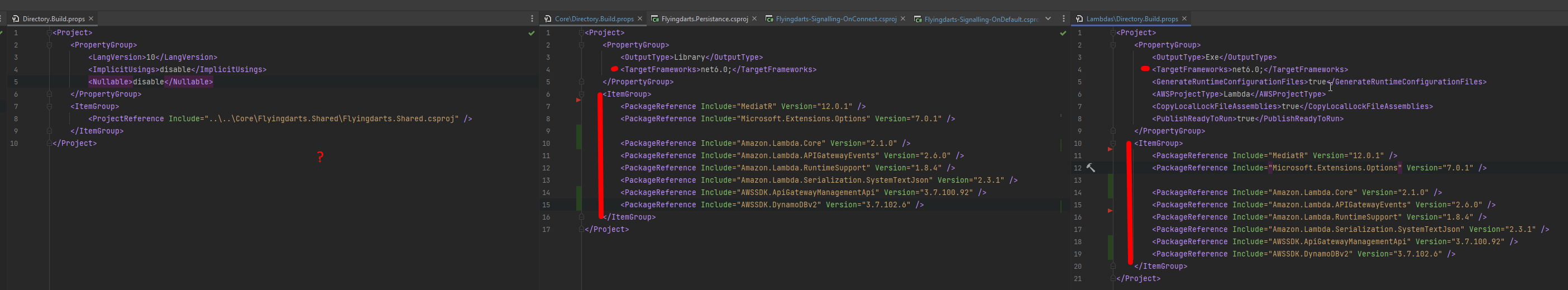
Task: Click Amazon.Lambda.RuntimeSupport reference in the middle pane
Action: [788, 168]
